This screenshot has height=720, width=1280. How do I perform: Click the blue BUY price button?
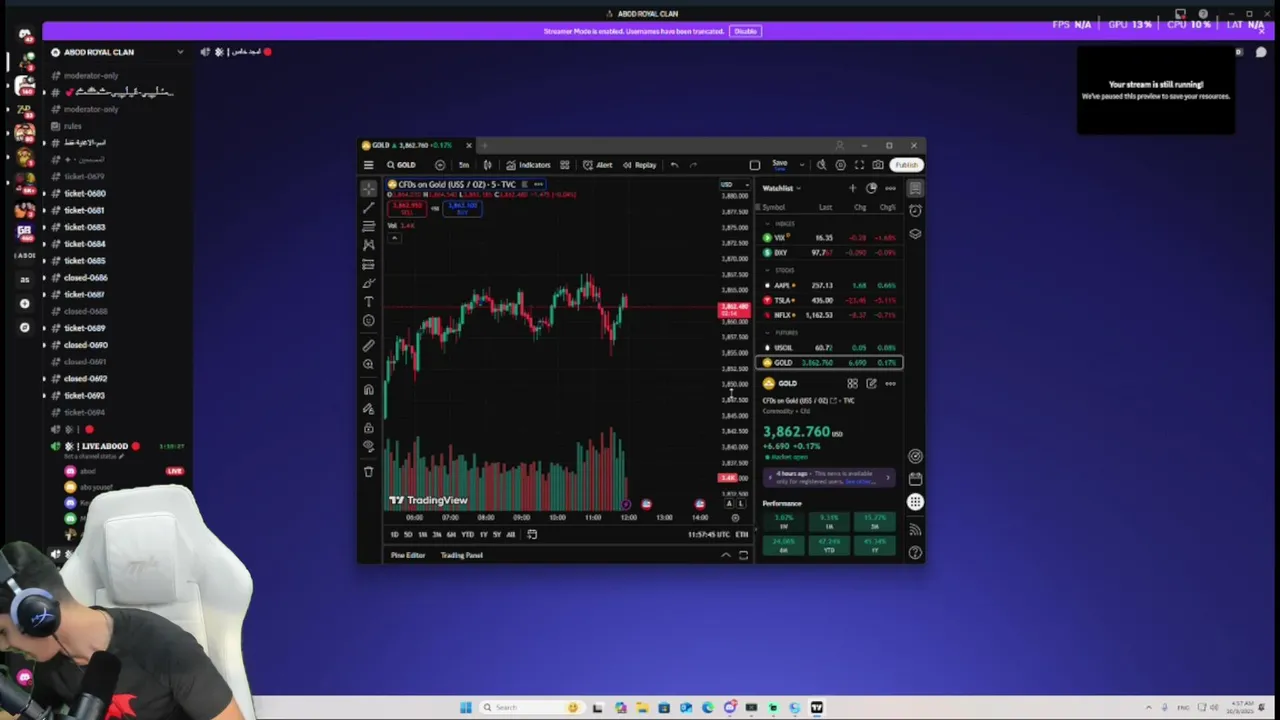pyautogui.click(x=462, y=208)
